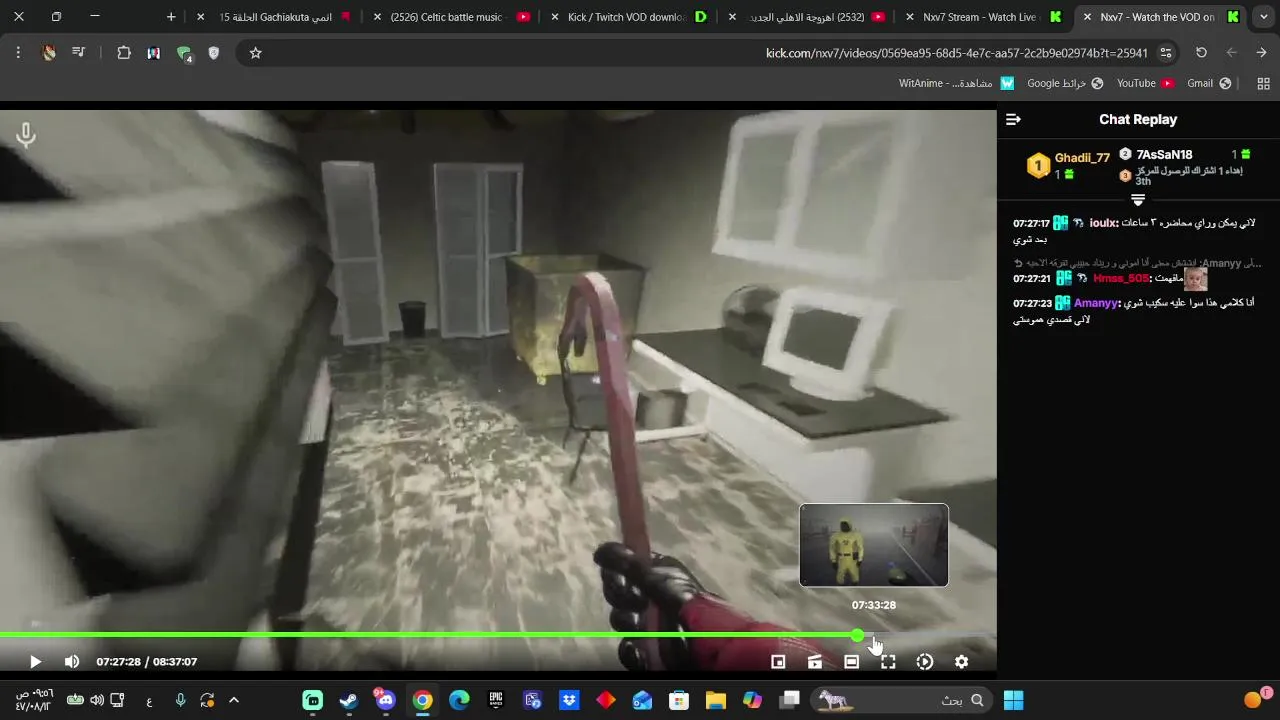Image resolution: width=1280 pixels, height=720 pixels.
Task: Click the green shield extension with badge
Action: pyautogui.click(x=184, y=54)
